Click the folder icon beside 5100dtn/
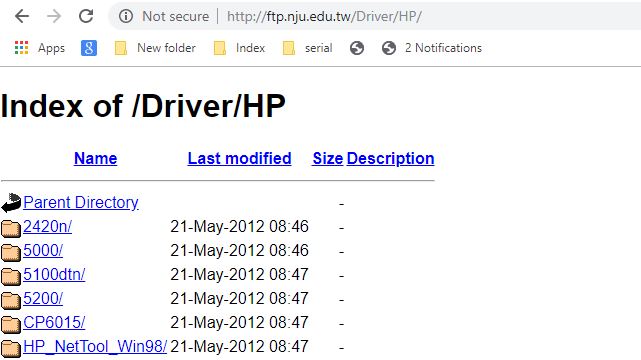 tap(11, 276)
